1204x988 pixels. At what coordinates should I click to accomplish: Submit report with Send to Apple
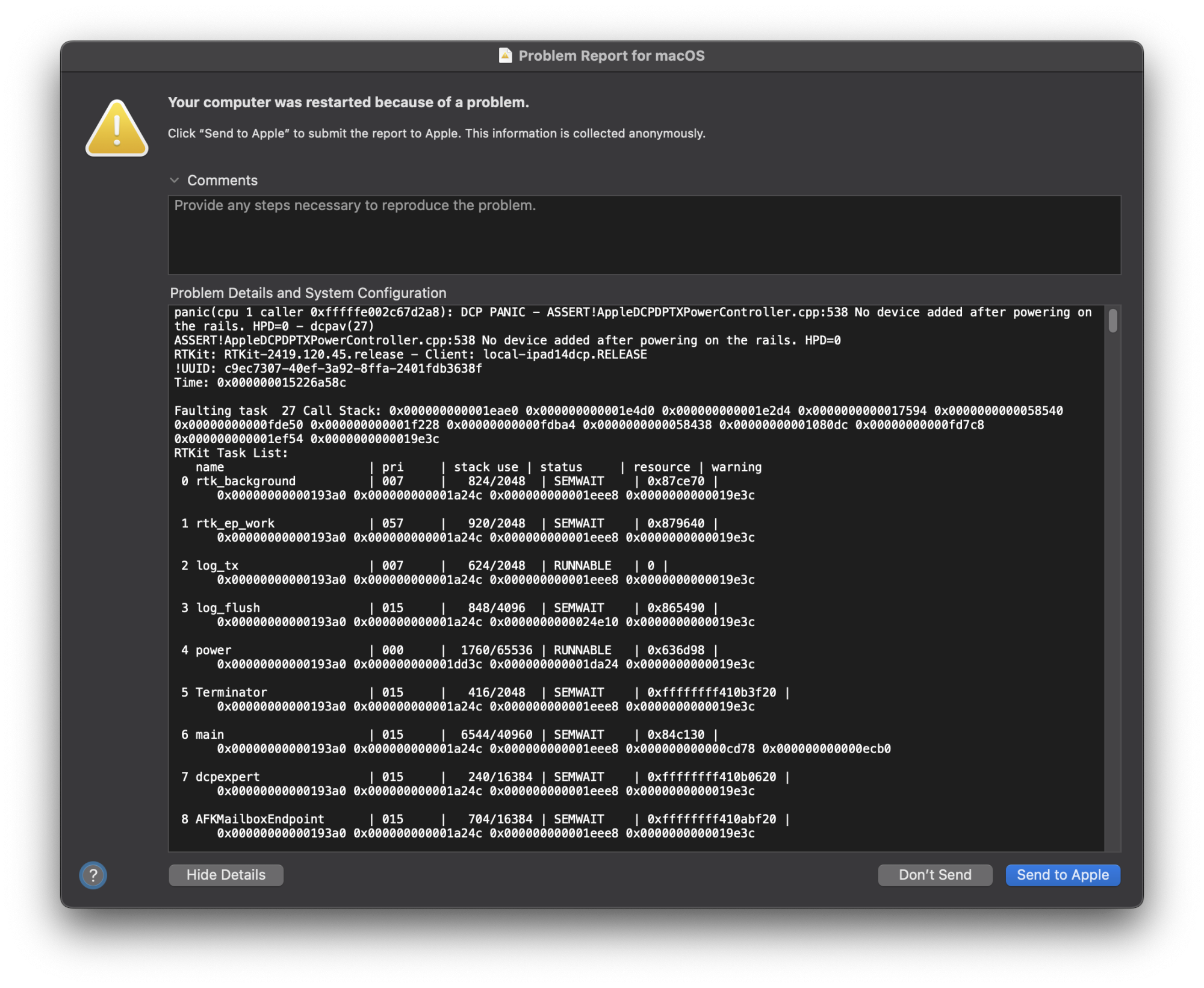[1063, 875]
